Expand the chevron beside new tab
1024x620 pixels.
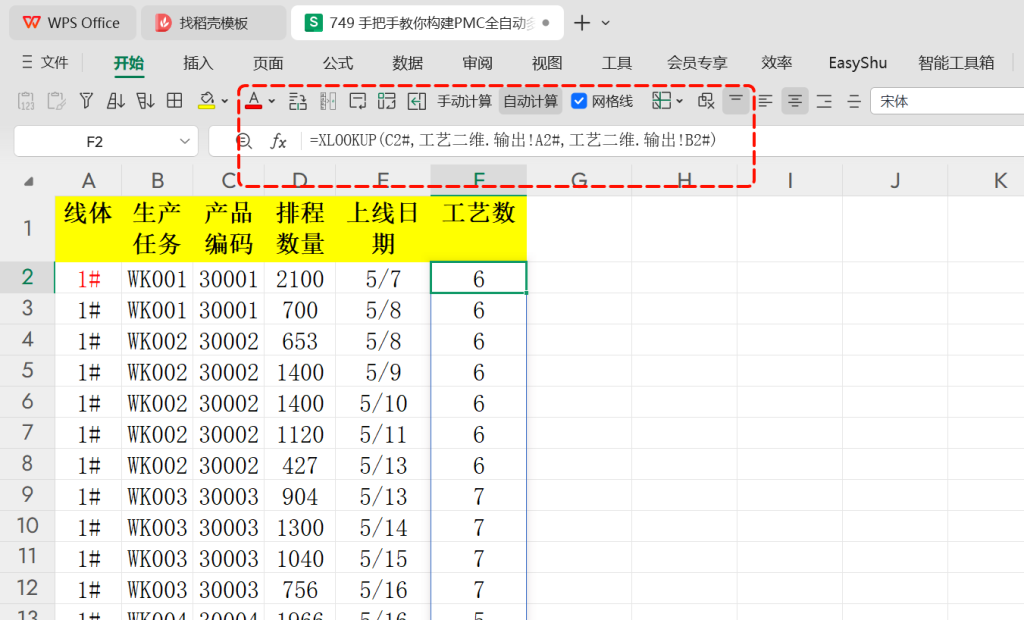tap(606, 23)
